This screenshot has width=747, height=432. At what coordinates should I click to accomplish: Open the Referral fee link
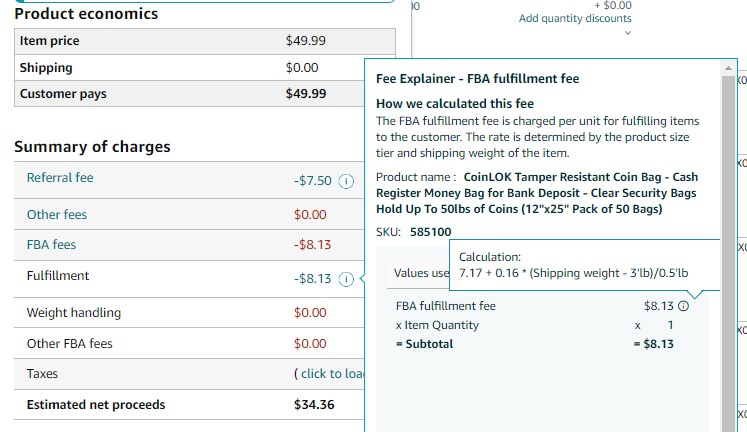[60, 178]
